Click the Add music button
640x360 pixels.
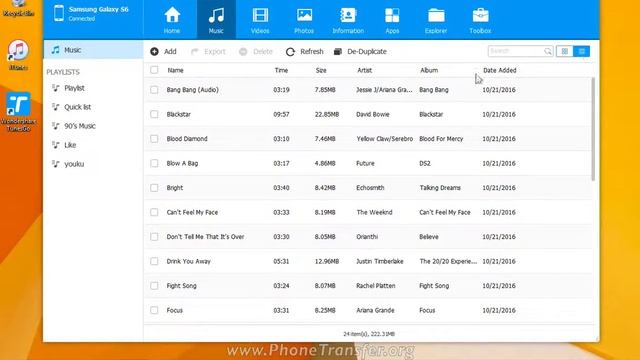(163, 51)
